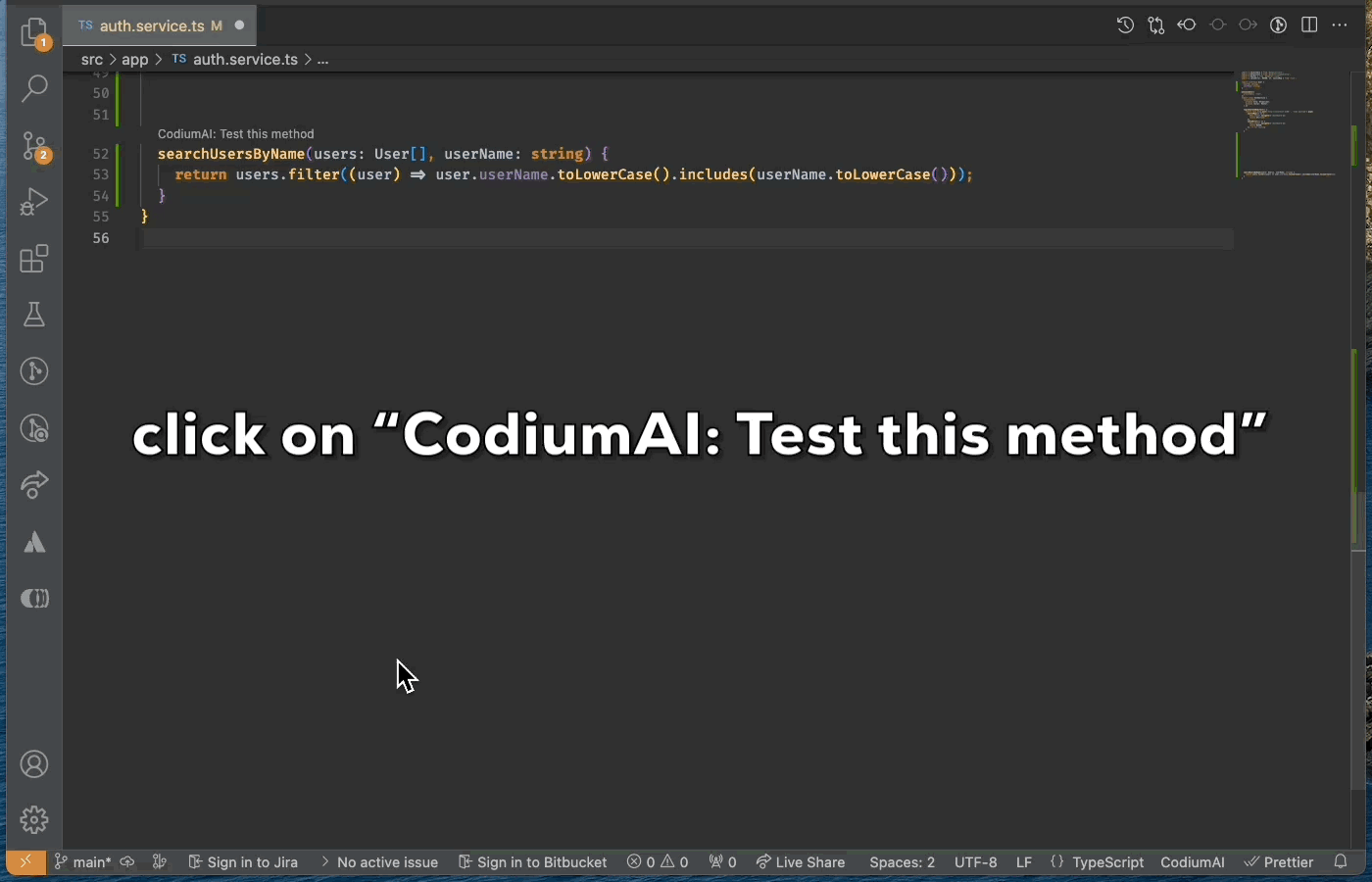The height and width of the screenshot is (882, 1372).
Task: Click Prettier formatter status item
Action: [x=1279, y=862]
